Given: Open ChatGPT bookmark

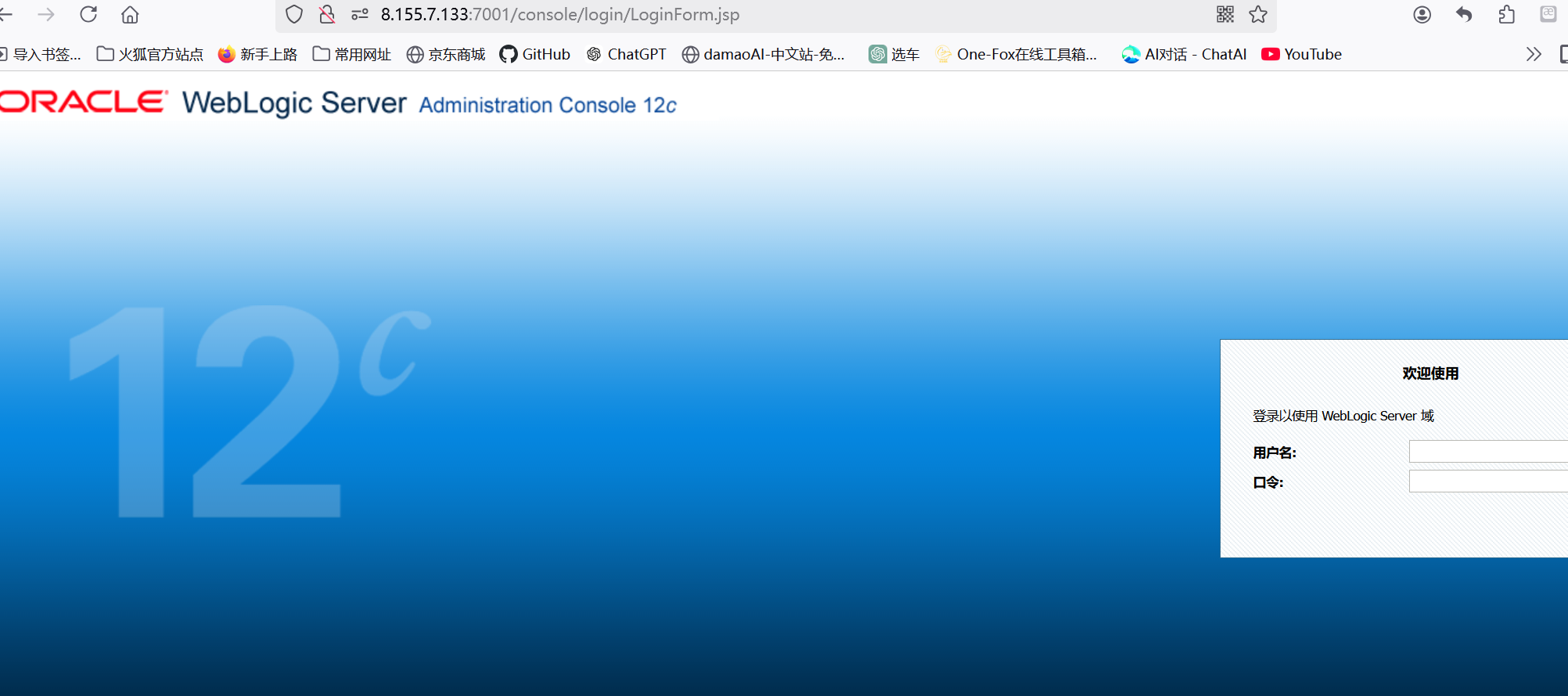Looking at the screenshot, I should (x=627, y=54).
